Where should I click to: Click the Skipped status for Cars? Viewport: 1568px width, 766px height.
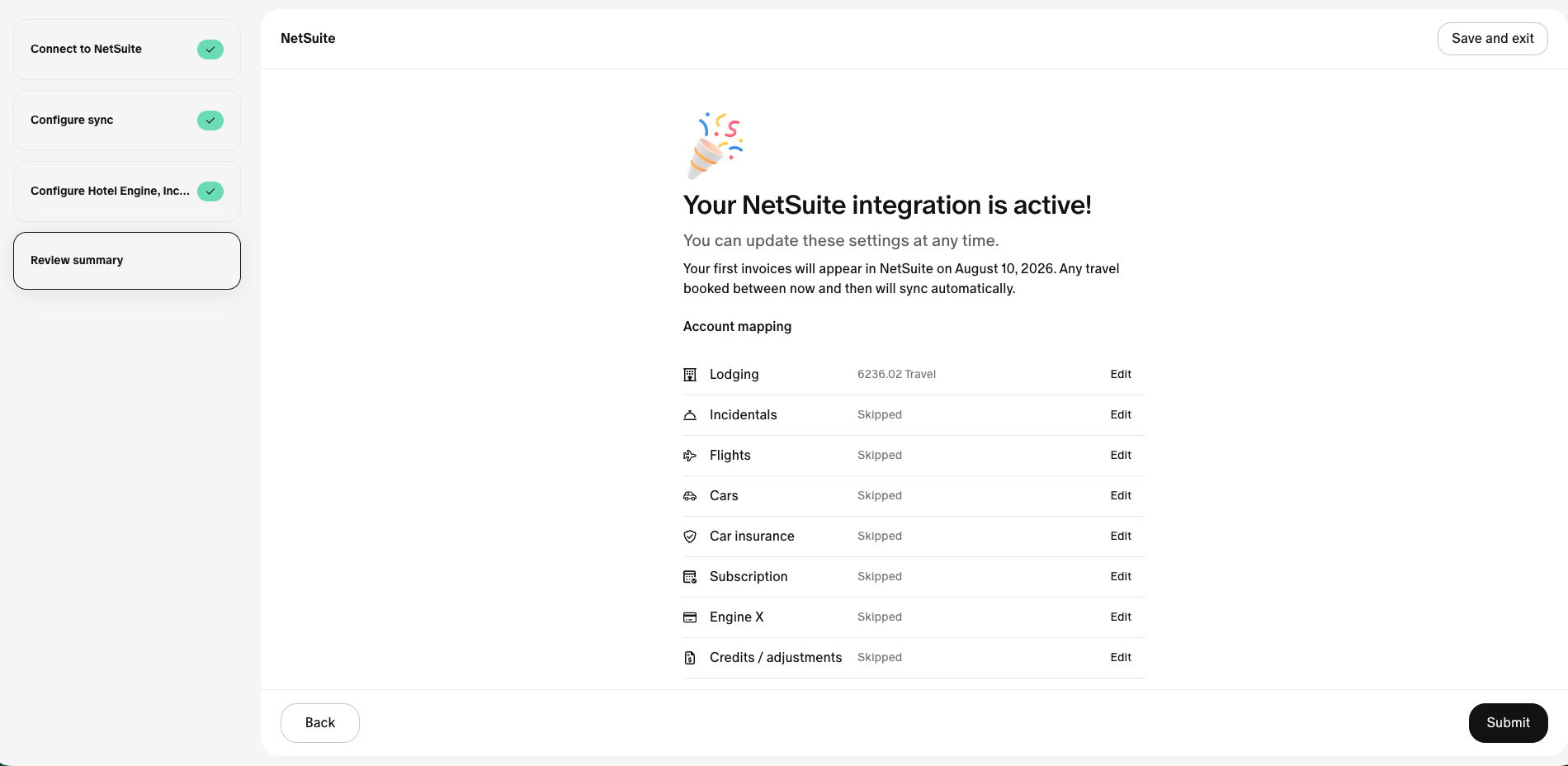click(880, 495)
